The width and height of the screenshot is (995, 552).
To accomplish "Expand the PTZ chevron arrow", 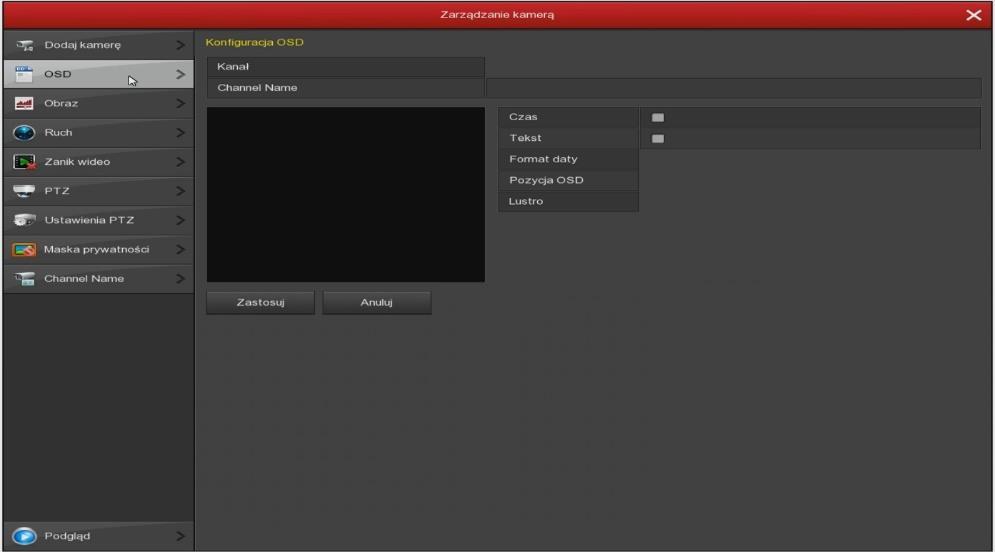I will (x=180, y=191).
